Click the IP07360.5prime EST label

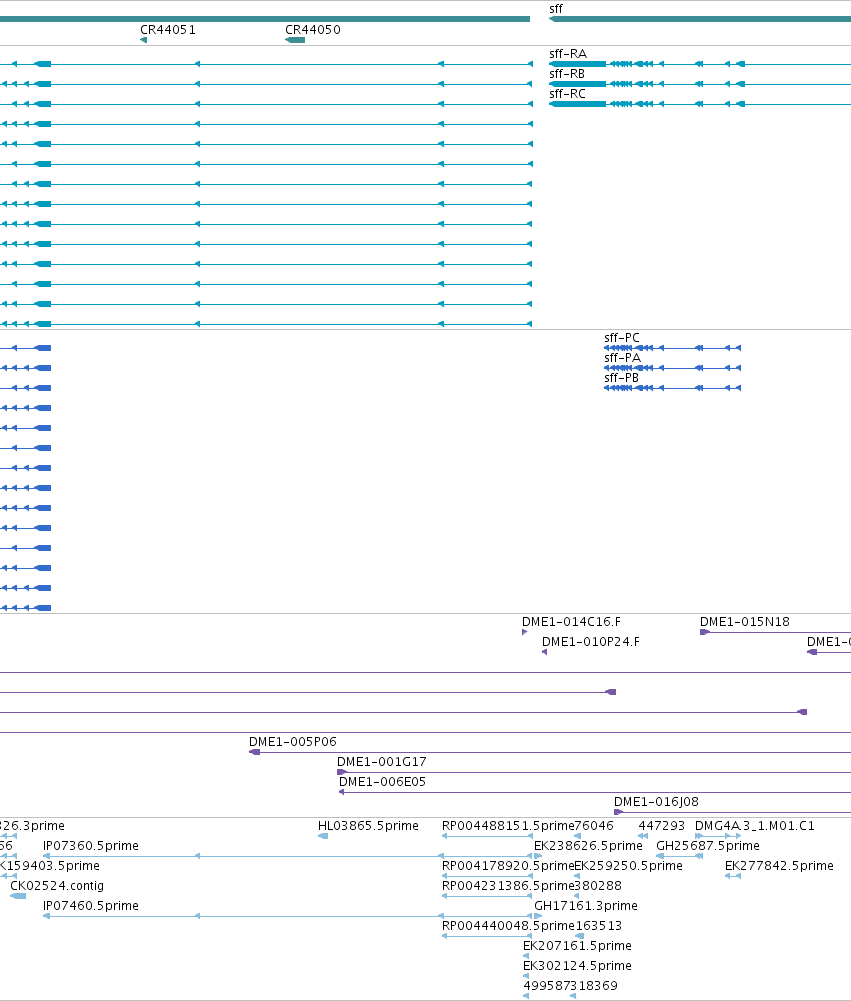(x=91, y=846)
